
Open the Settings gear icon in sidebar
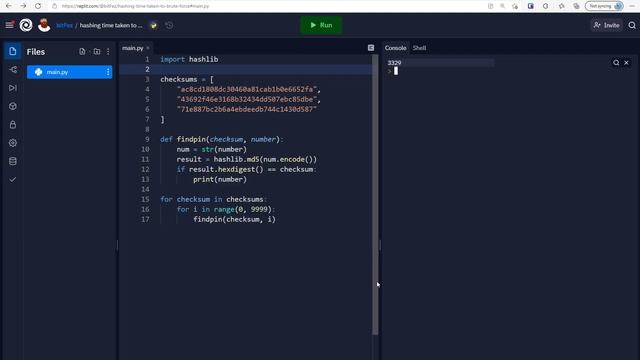(13, 143)
